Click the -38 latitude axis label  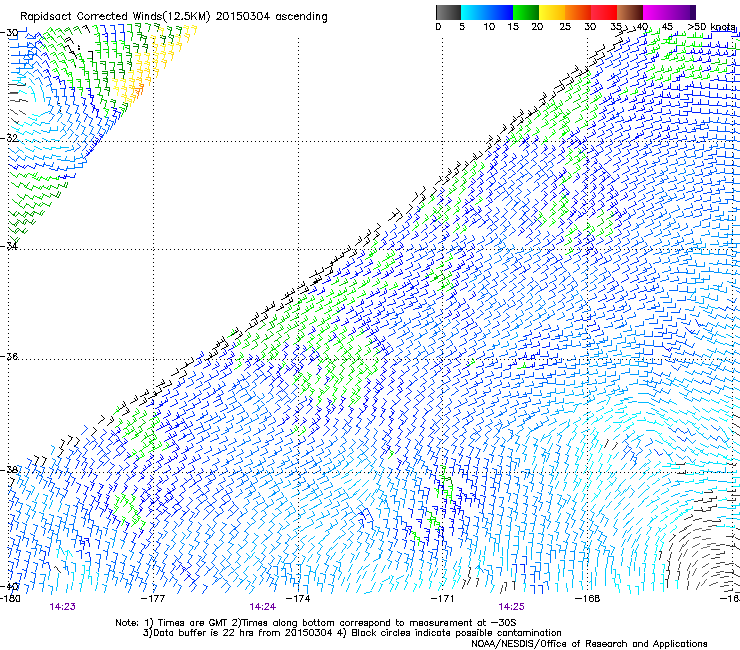[x=9, y=470]
